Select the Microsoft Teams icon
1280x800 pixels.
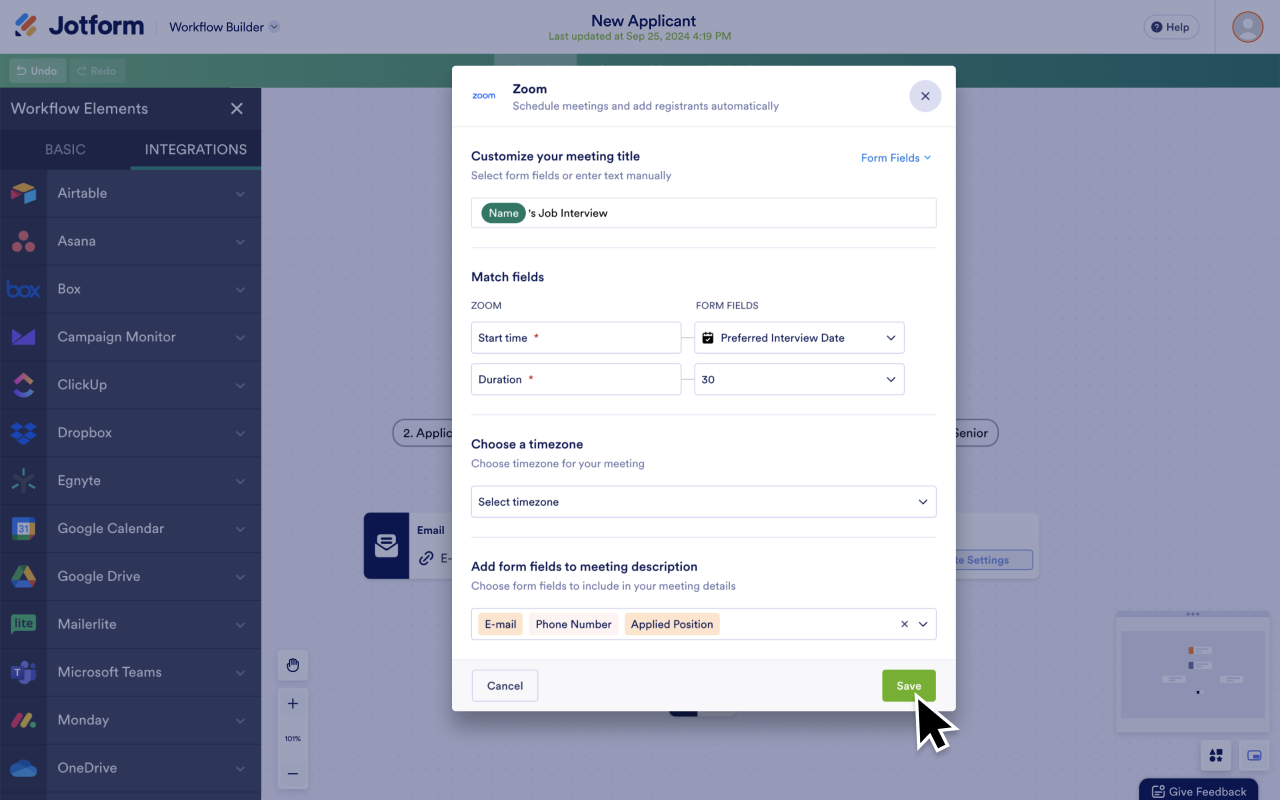tap(23, 672)
